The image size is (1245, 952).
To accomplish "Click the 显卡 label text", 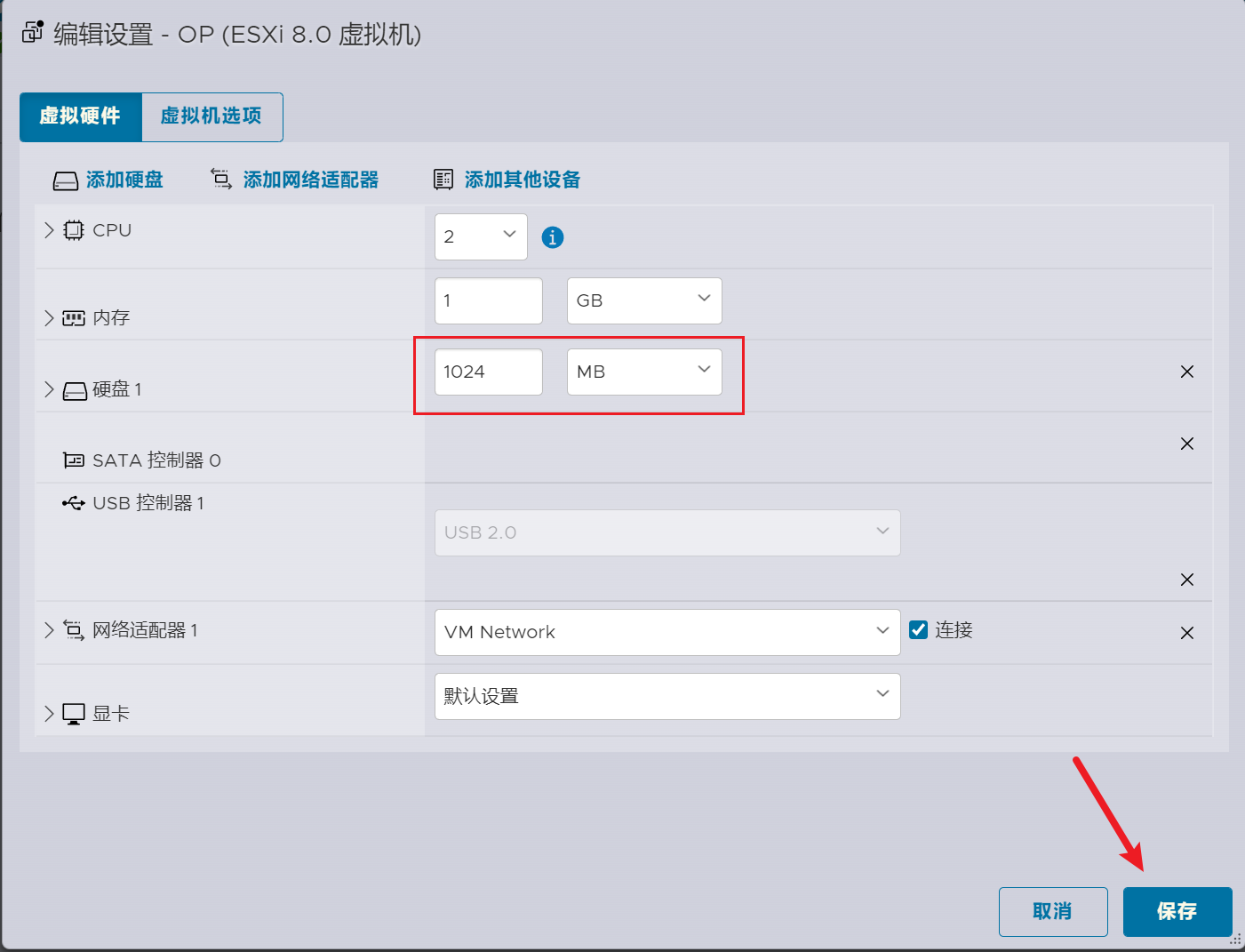I will click(x=111, y=714).
